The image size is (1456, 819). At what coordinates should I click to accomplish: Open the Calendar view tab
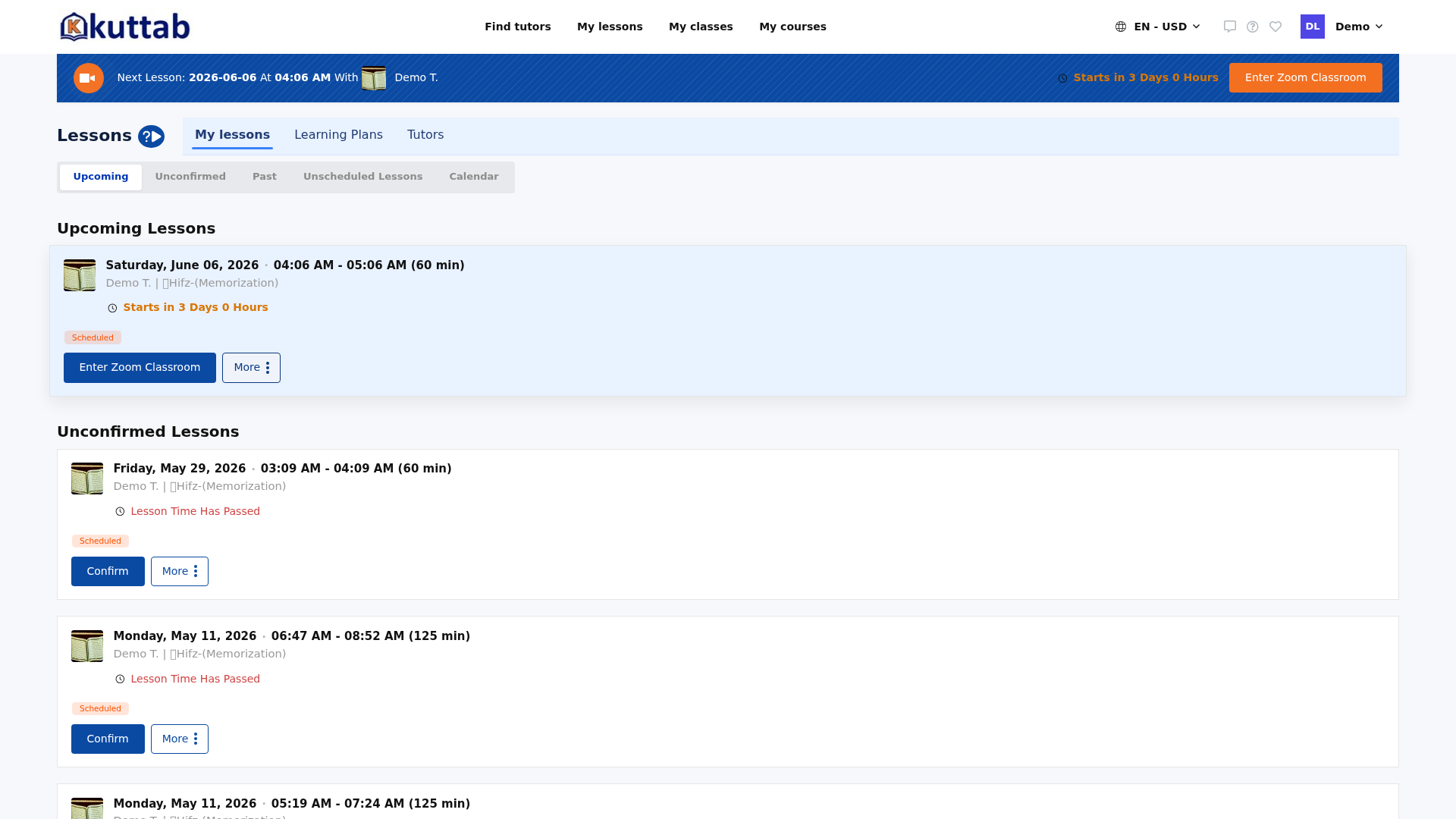474,177
